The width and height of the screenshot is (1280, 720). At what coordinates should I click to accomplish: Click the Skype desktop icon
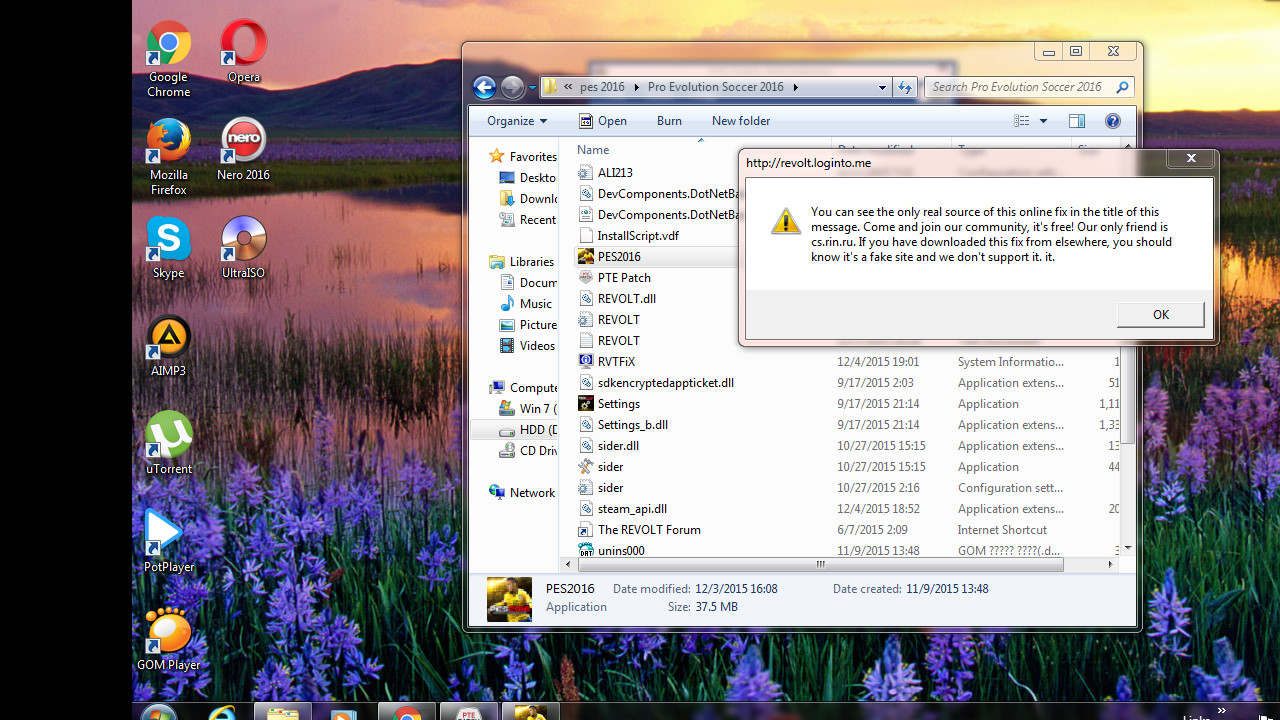click(168, 248)
